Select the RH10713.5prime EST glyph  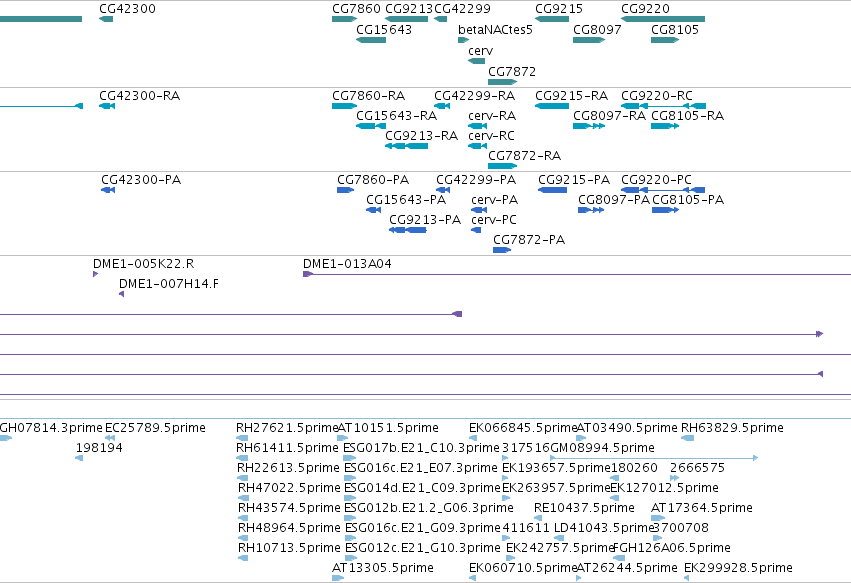(243, 558)
